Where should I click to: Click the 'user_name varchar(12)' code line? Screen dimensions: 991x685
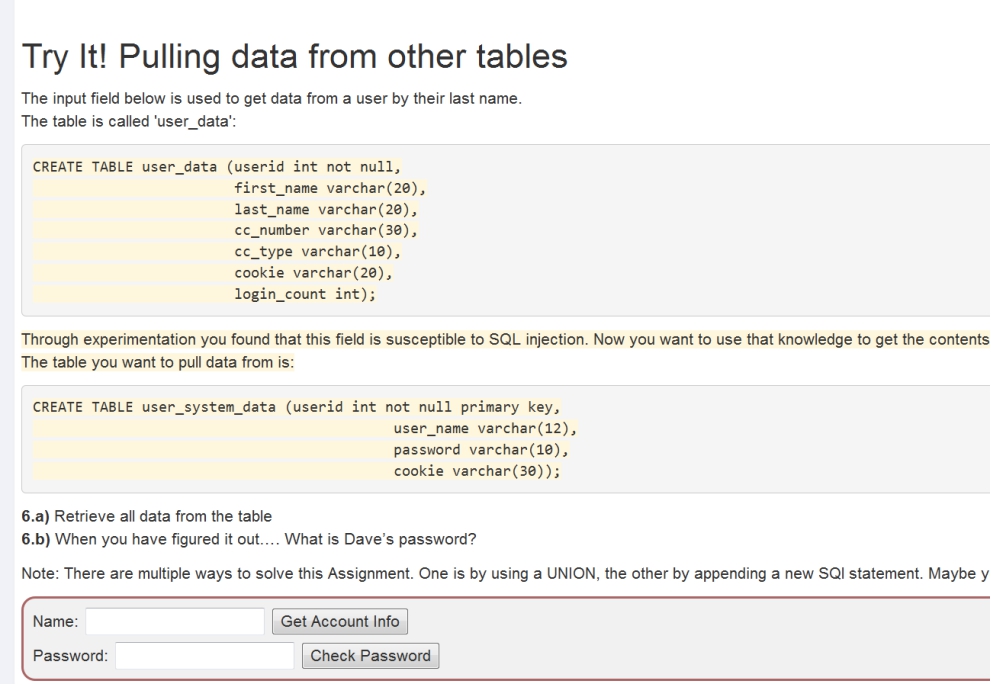(487, 429)
